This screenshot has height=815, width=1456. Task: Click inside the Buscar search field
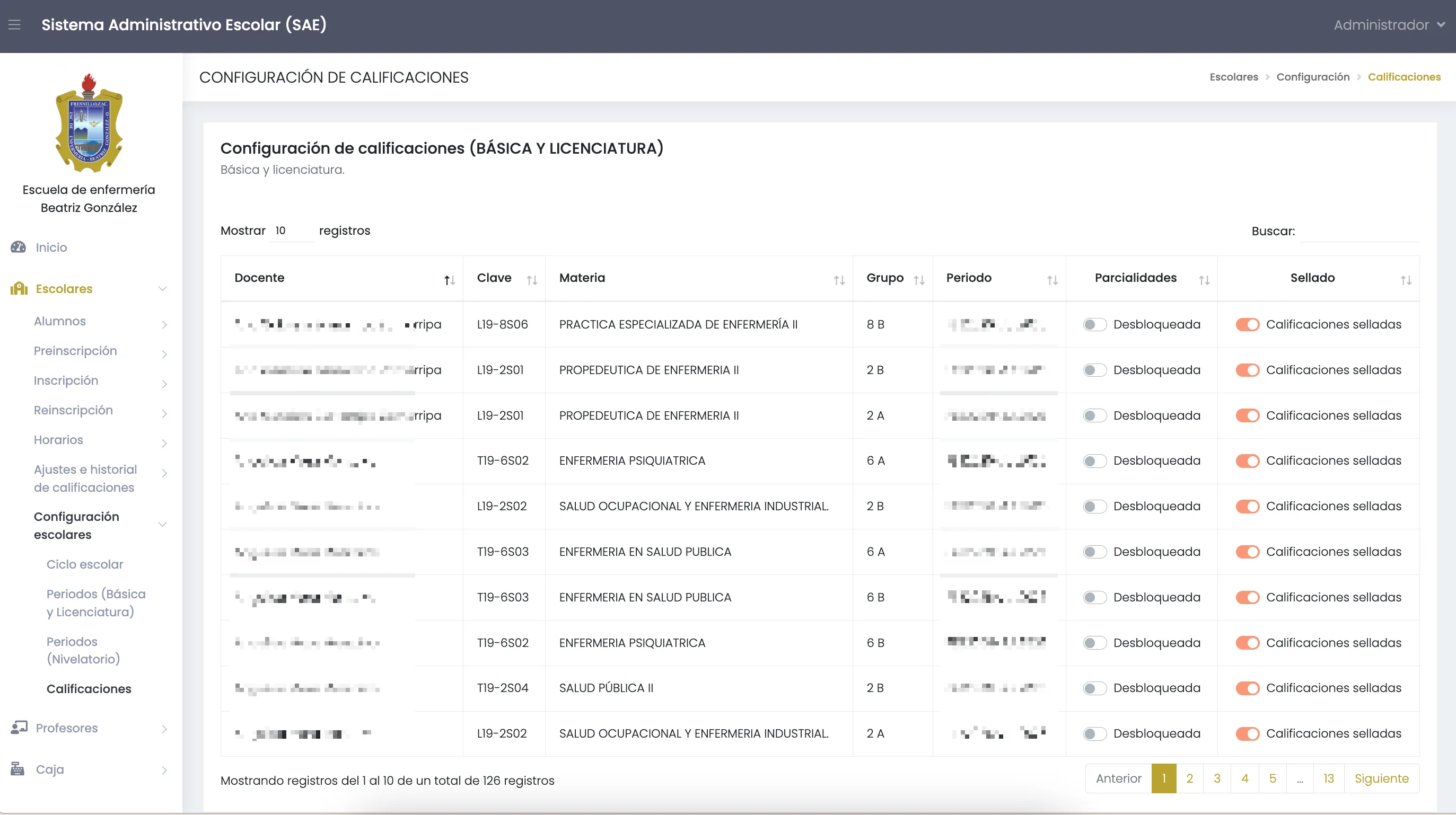pyautogui.click(x=1359, y=231)
